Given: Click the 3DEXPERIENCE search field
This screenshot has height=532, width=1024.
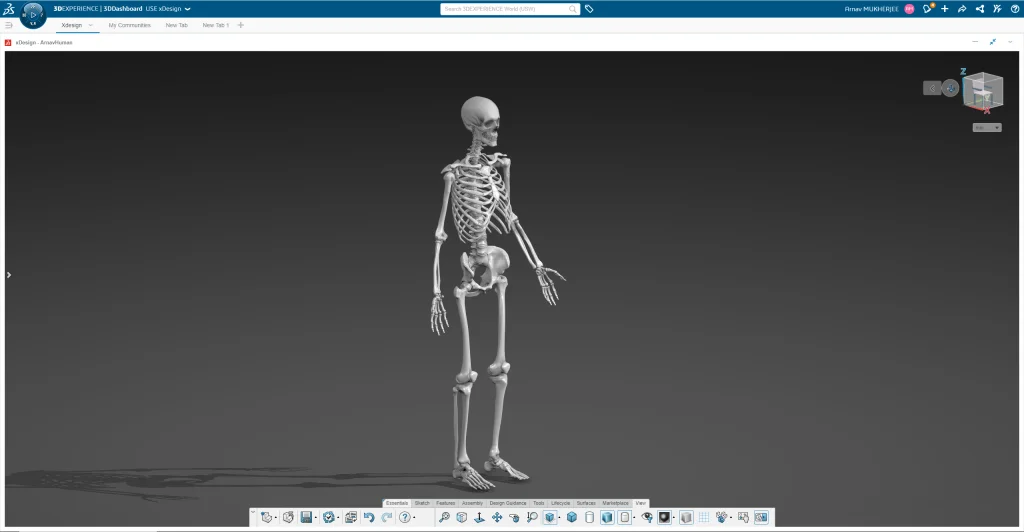Looking at the screenshot, I should coord(510,9).
